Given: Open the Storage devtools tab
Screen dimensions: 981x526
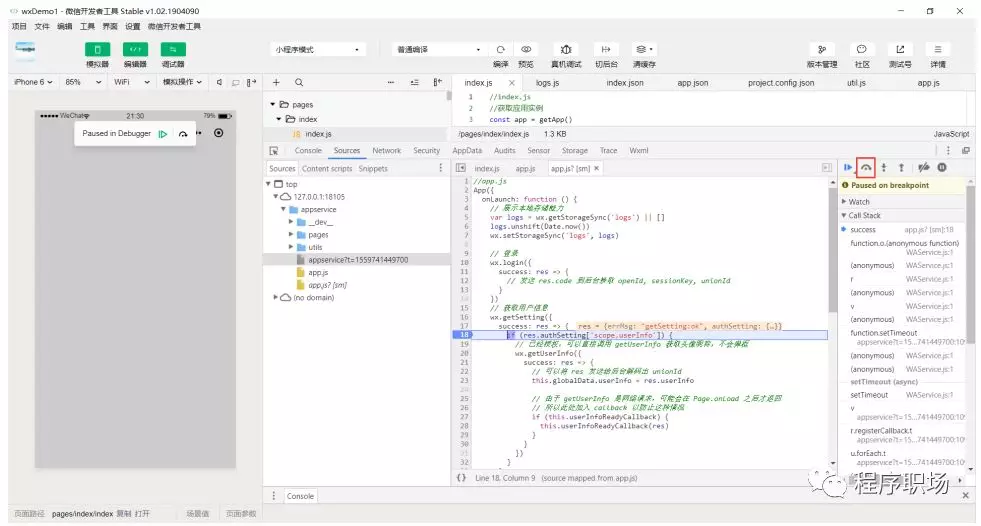Looking at the screenshot, I should [x=574, y=151].
